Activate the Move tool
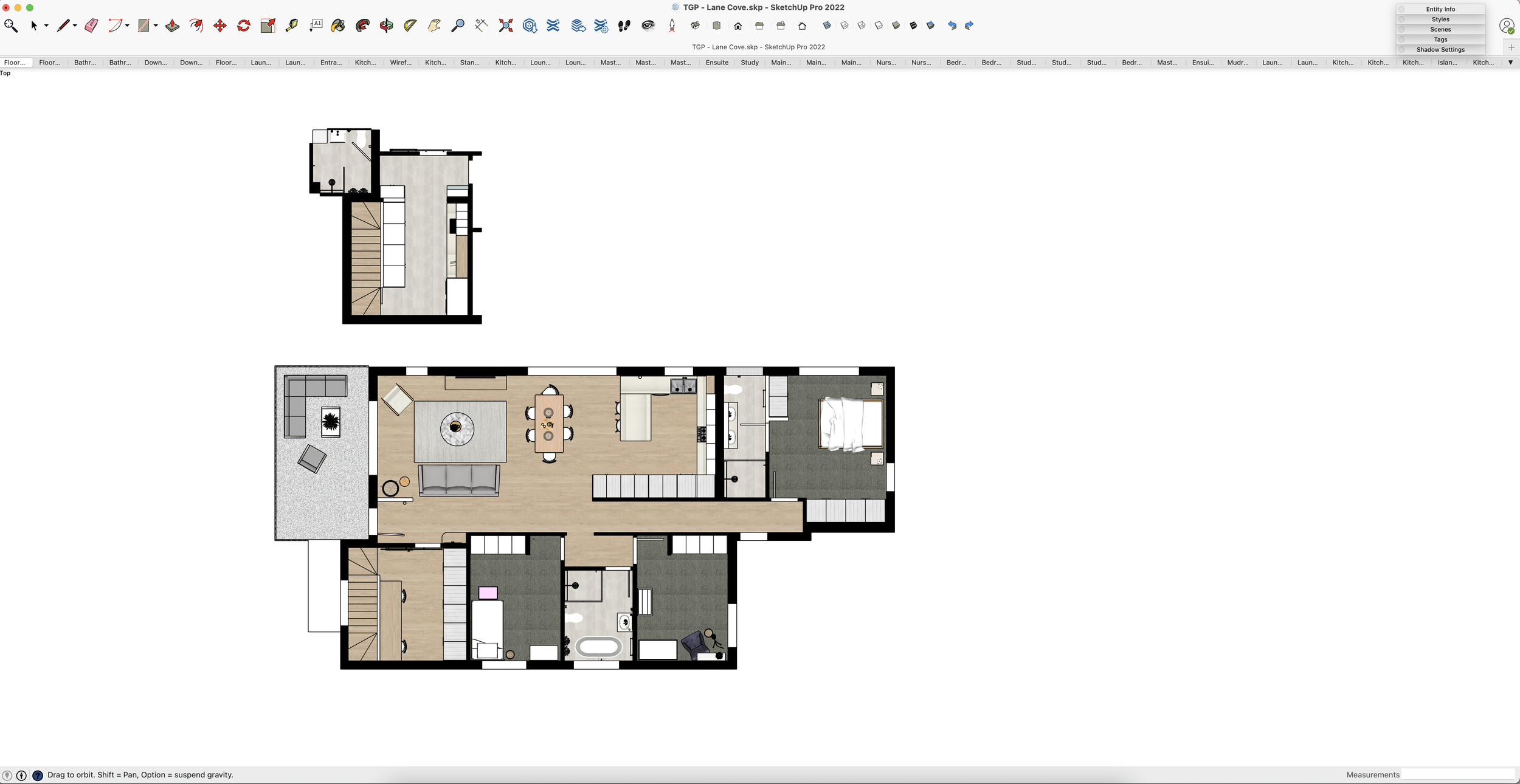Screen dimensions: 1520x784 [x=220, y=26]
